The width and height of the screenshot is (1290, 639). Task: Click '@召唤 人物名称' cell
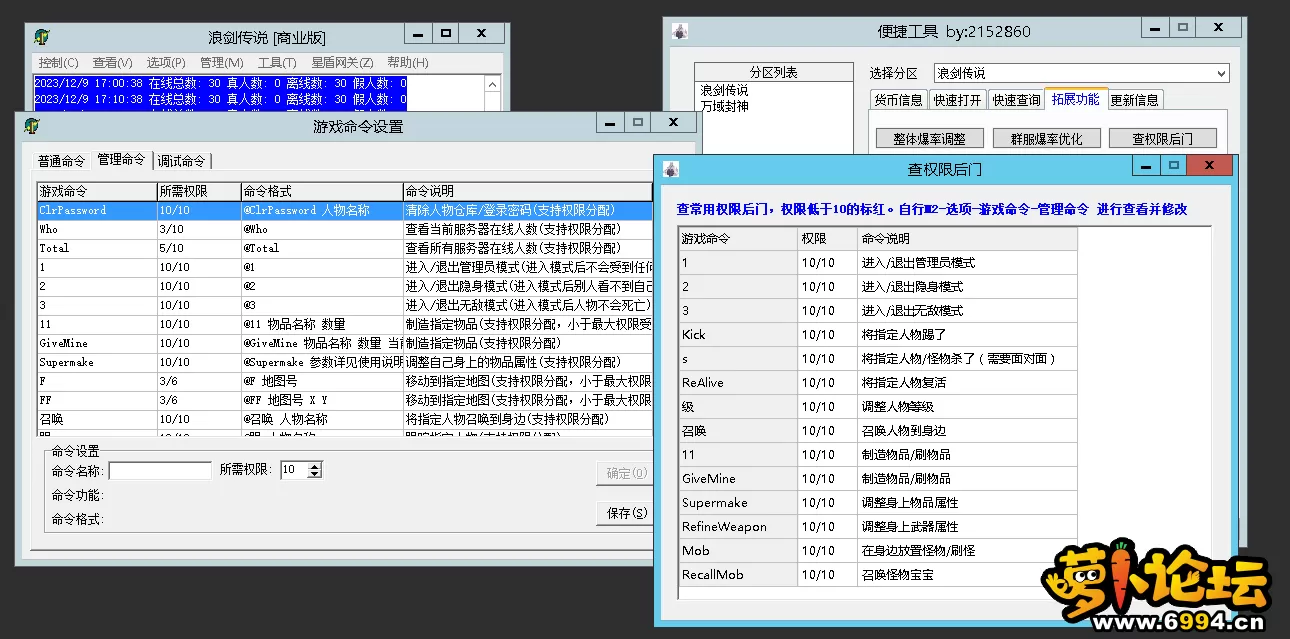click(321, 419)
